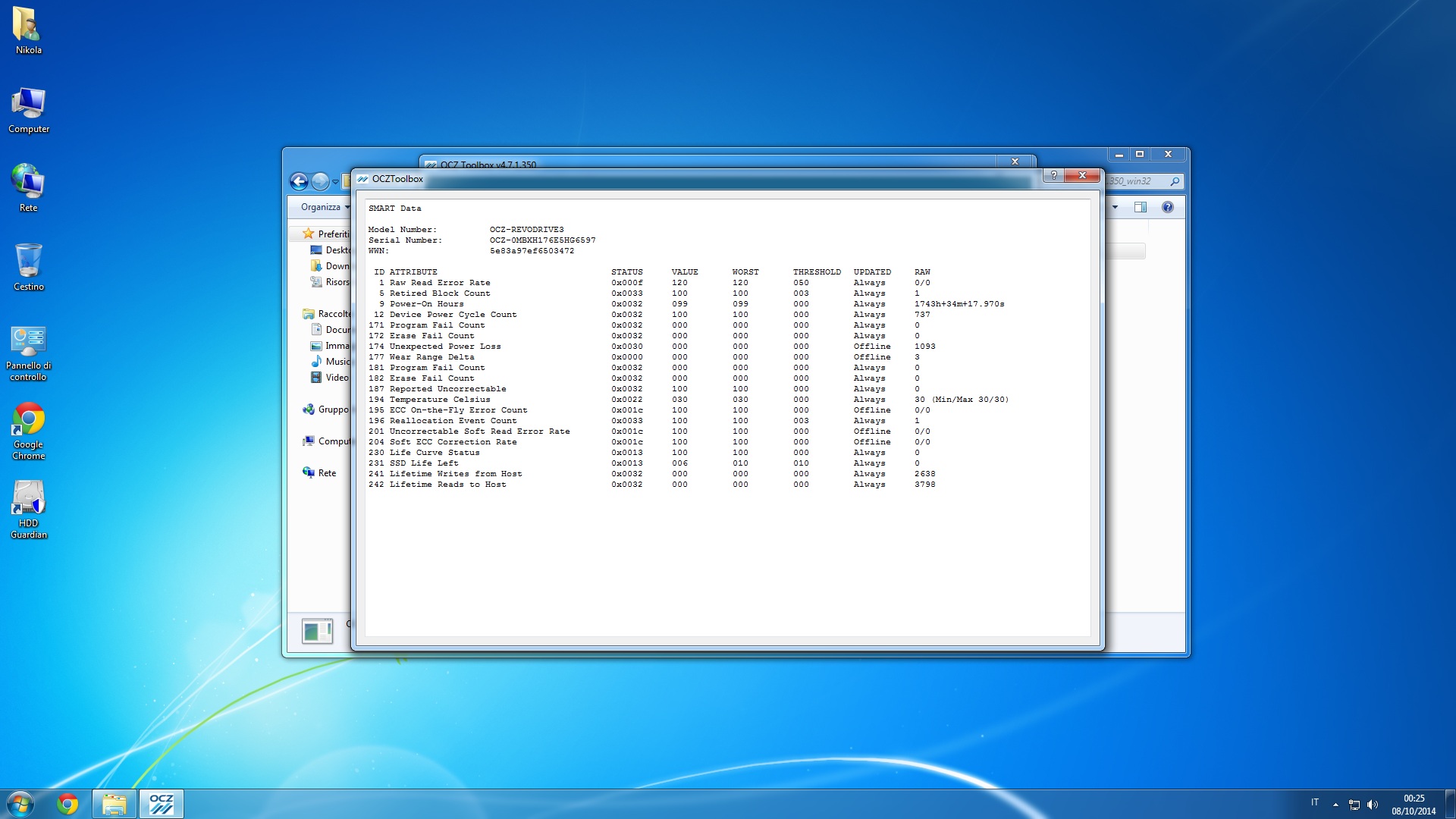Click the Model Number value OCZ-REVODRIVE3
Image resolution: width=1456 pixels, height=819 pixels.
pyautogui.click(x=526, y=230)
